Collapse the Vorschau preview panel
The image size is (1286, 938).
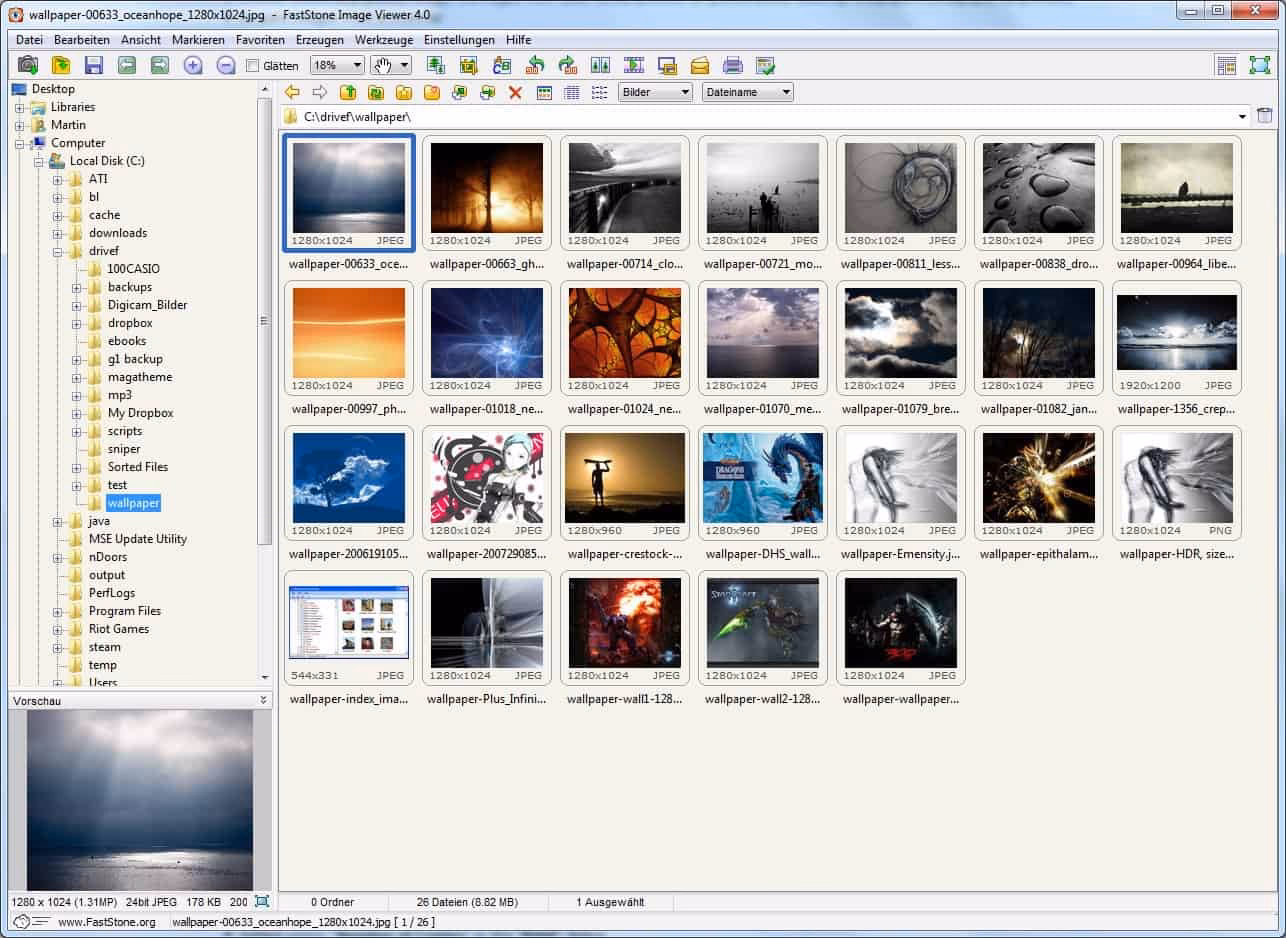[x=264, y=701]
